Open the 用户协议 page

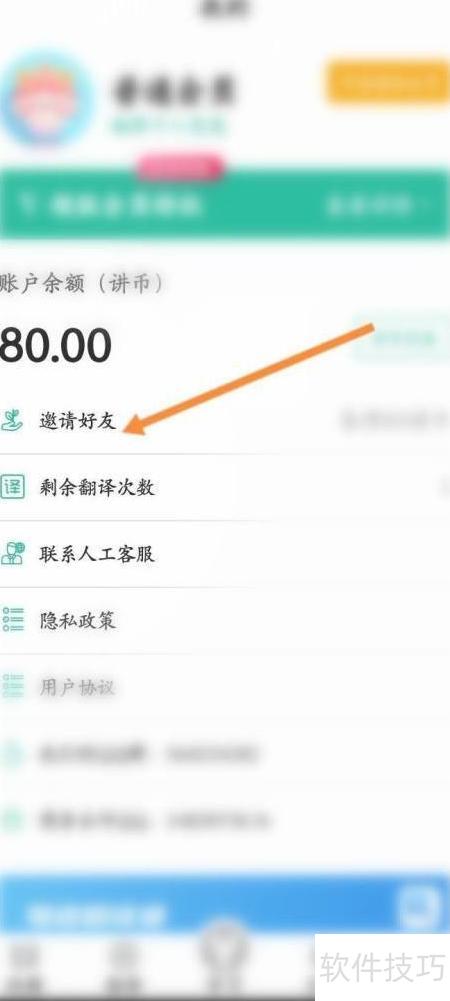(225, 686)
